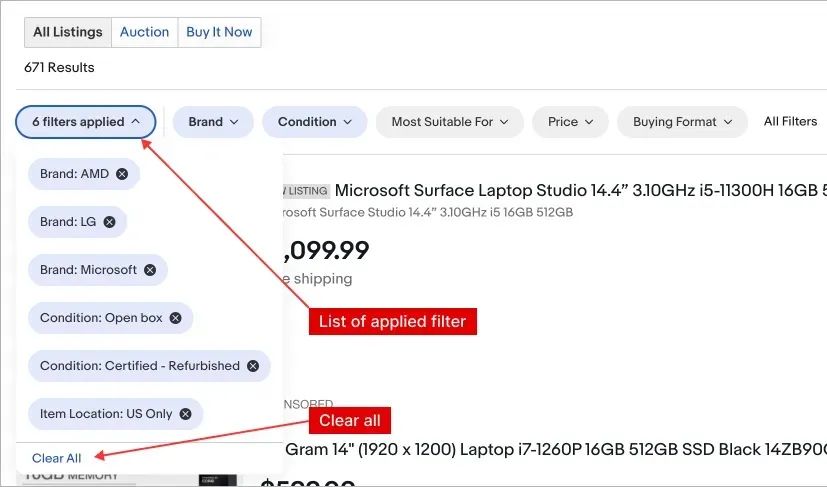Open the Brand filter dropdown
This screenshot has height=487, width=827.
[x=213, y=122]
